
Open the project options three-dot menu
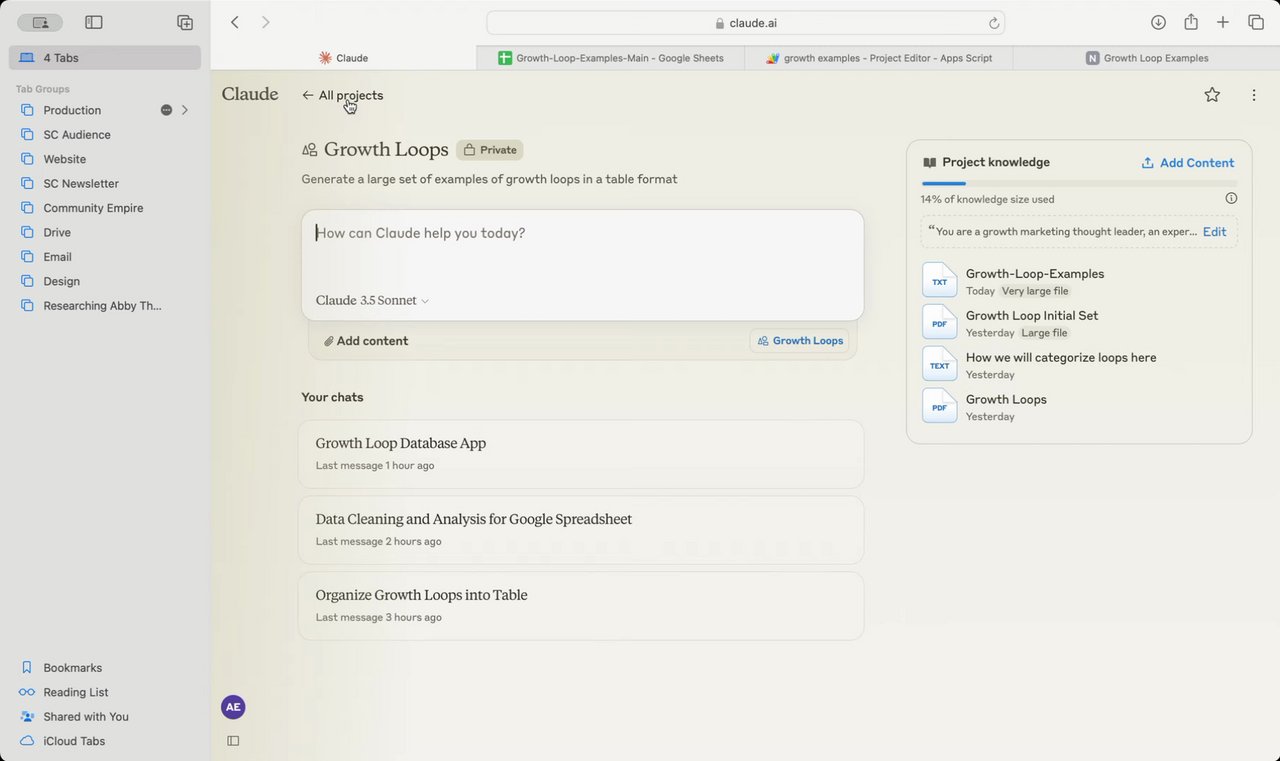click(x=1254, y=95)
